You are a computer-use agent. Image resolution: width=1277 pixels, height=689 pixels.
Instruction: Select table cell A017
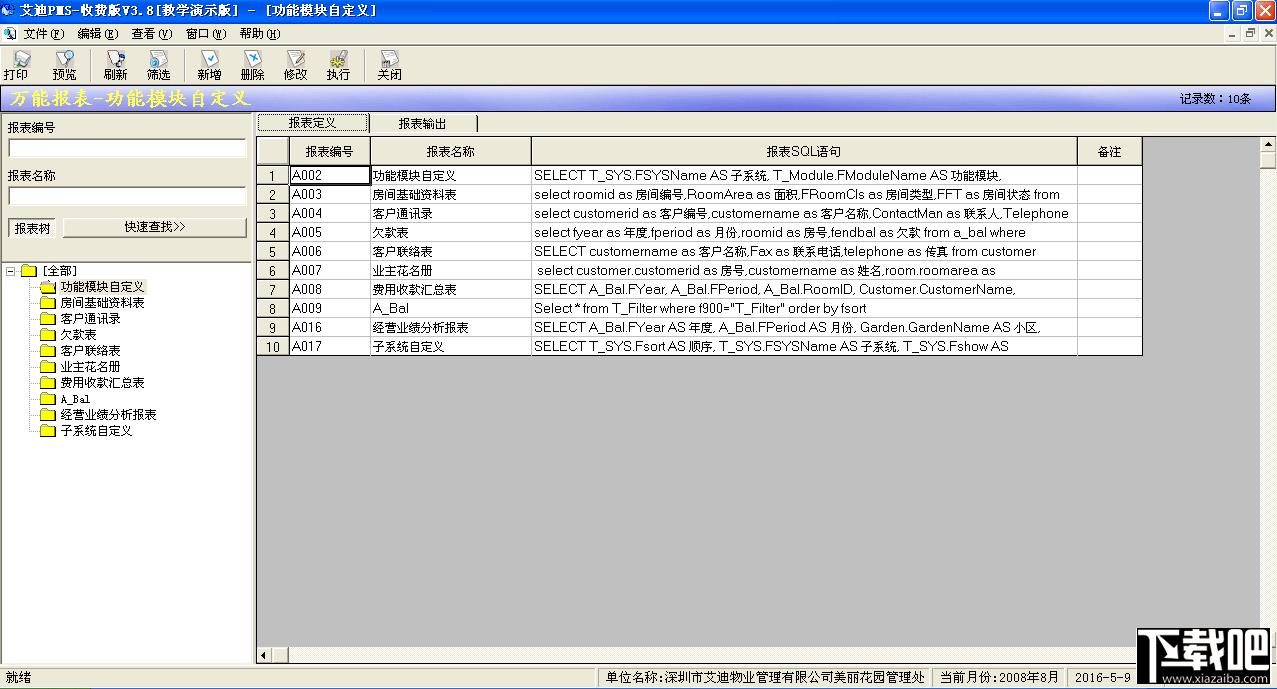pos(330,346)
